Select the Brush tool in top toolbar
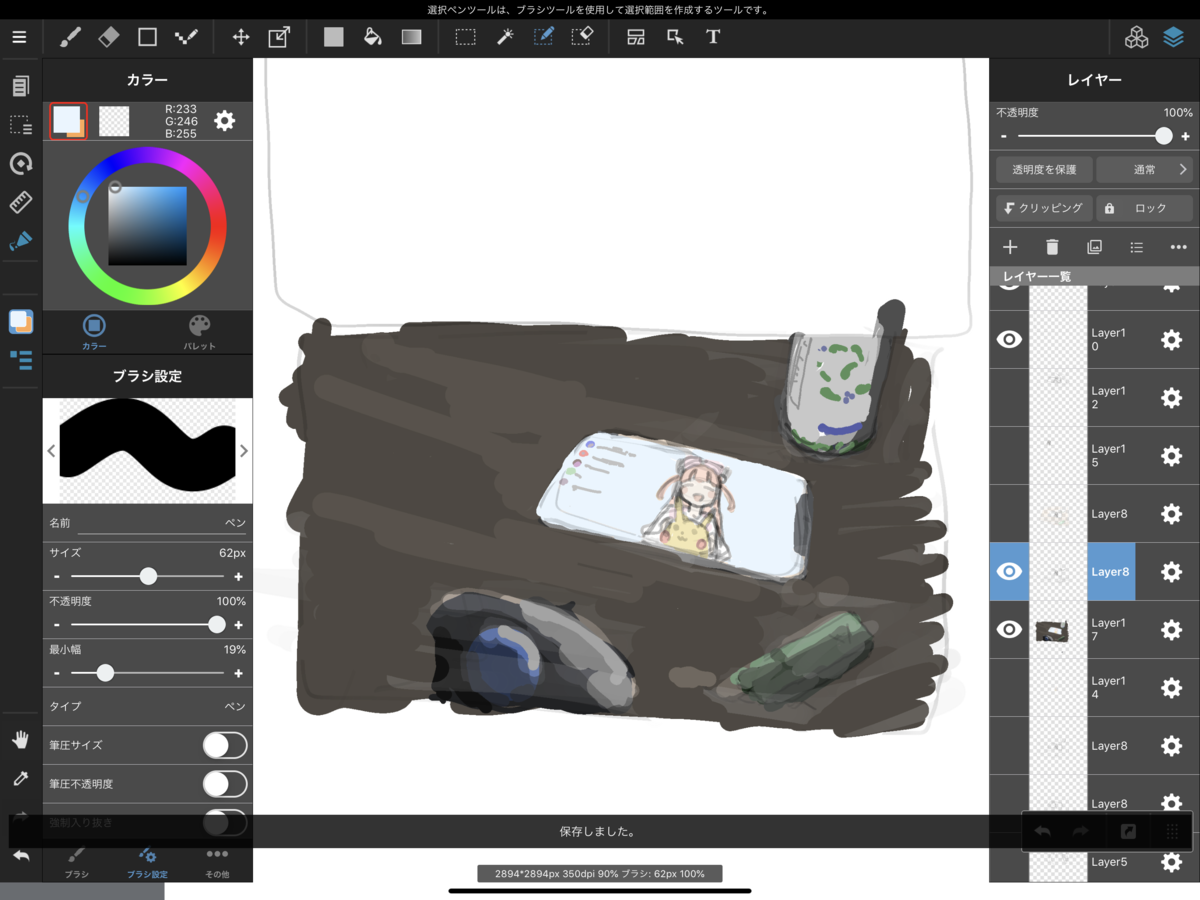Screen dimensions: 1200x900 pyautogui.click(x=70, y=37)
